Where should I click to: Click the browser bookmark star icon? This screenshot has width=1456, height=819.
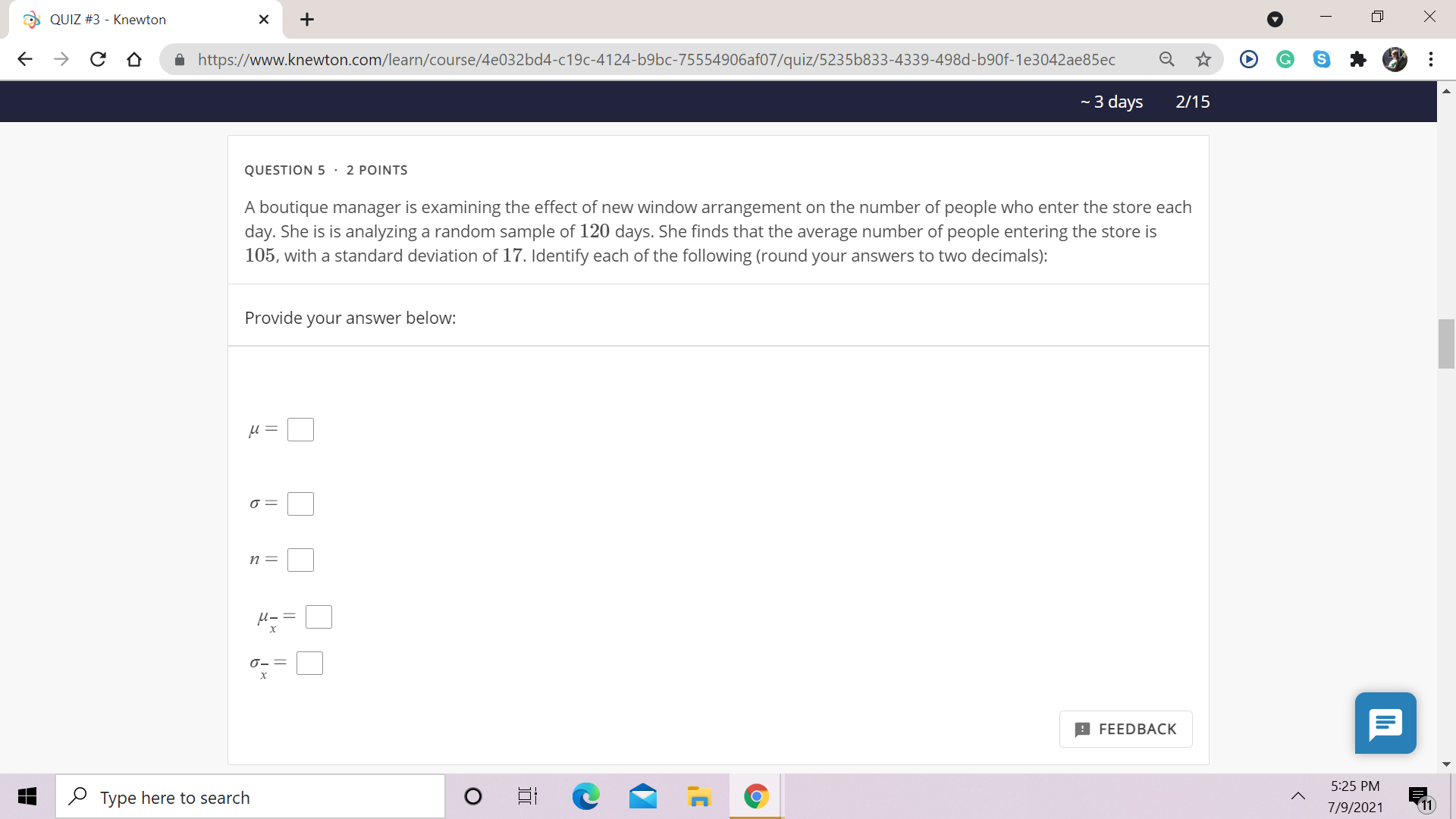click(1204, 60)
